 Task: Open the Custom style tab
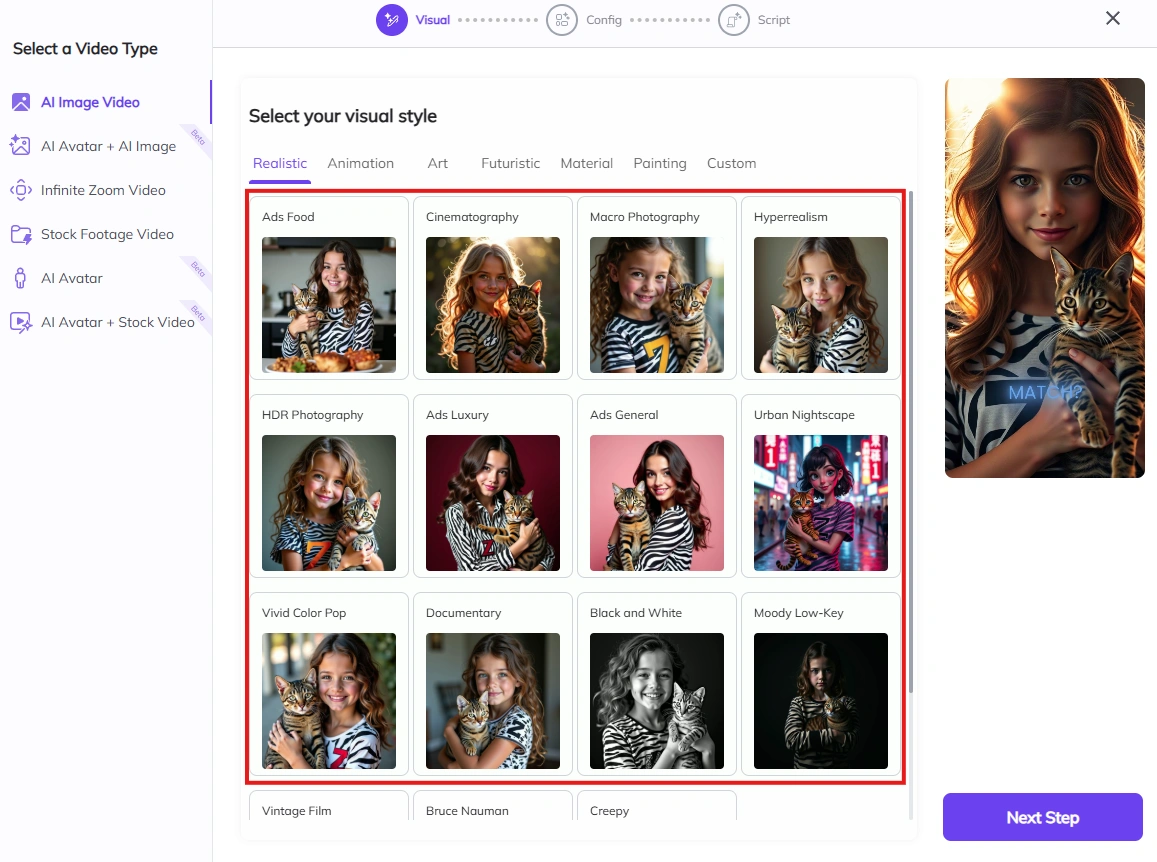(x=731, y=163)
